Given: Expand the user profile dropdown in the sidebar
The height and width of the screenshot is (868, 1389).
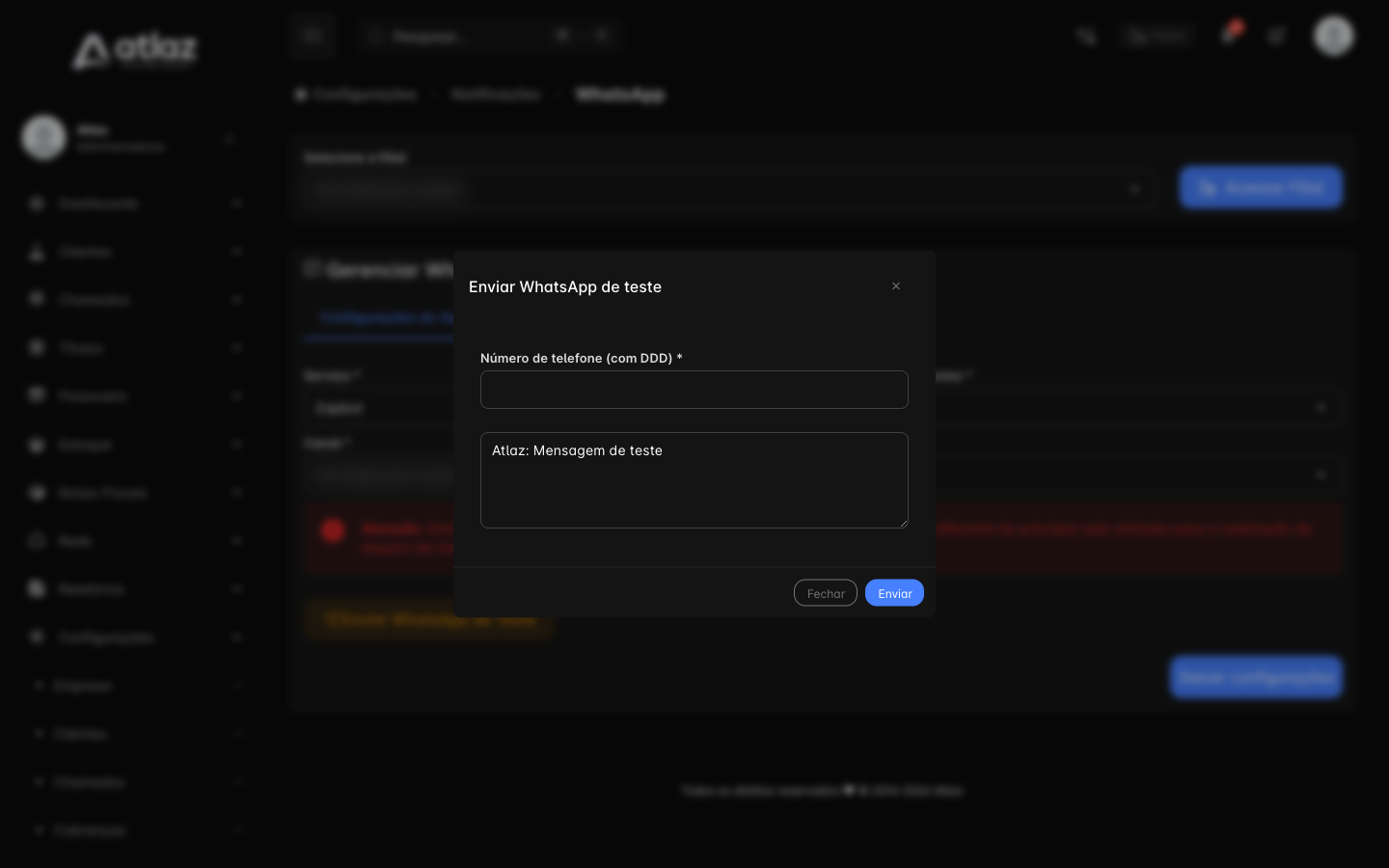Looking at the screenshot, I should coord(230,139).
